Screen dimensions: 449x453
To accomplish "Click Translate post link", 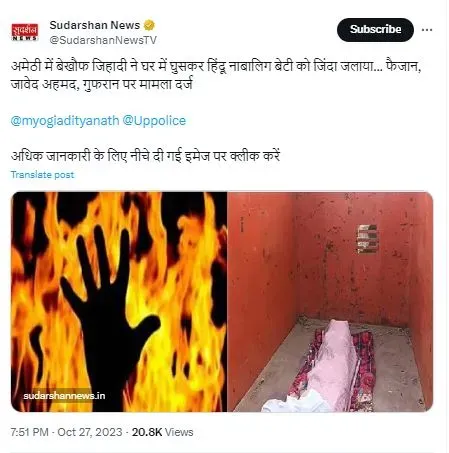I will 42,175.
